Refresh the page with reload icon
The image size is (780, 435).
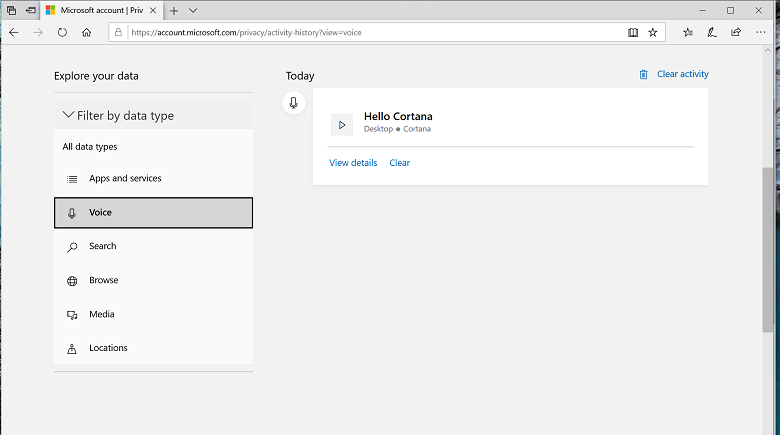(x=62, y=32)
